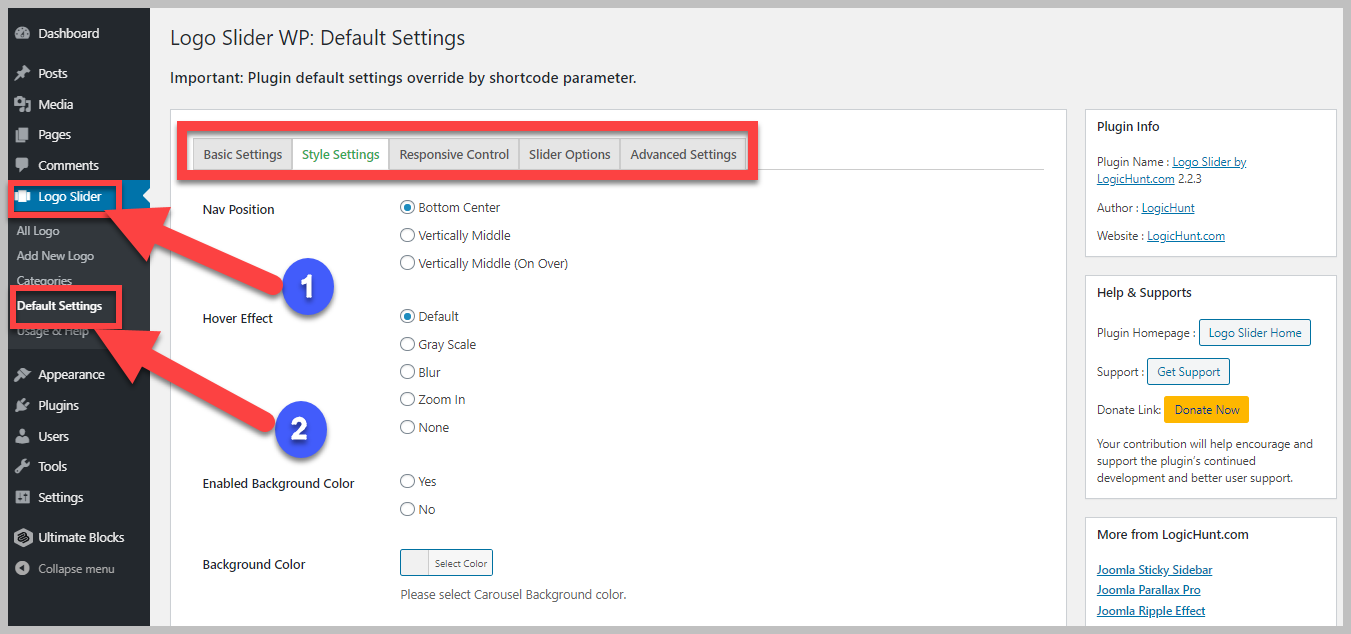This screenshot has height=634, width=1351.
Task: Open Media via its sidebar icon
Action: tap(23, 104)
